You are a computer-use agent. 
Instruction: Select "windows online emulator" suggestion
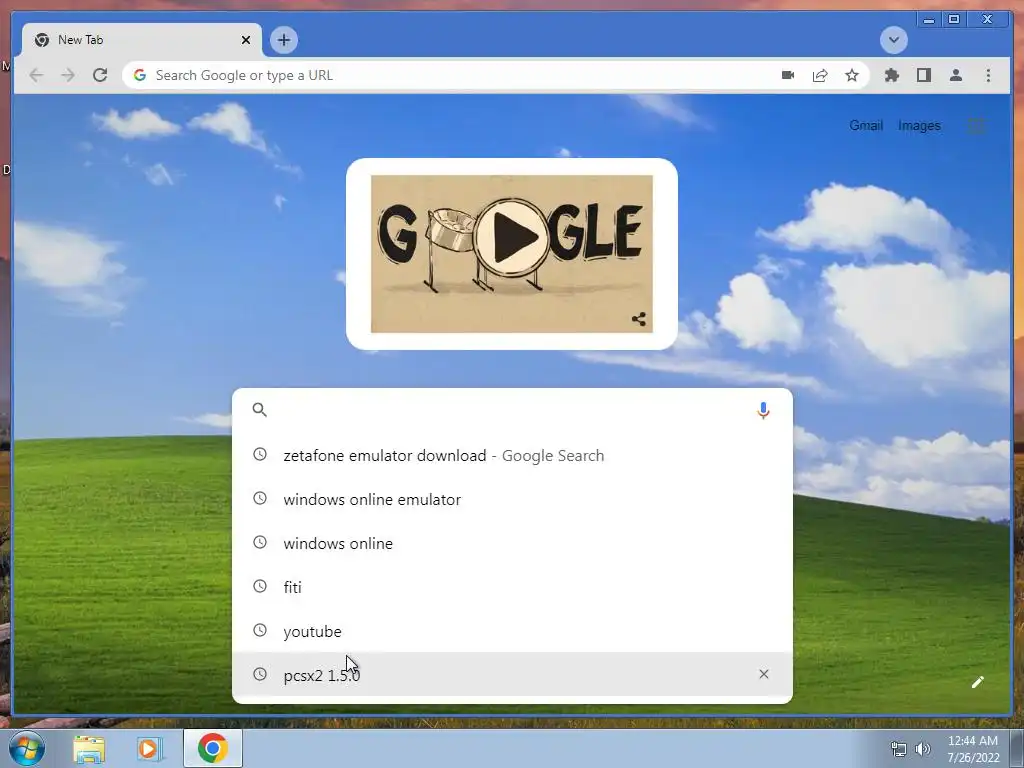coord(512,499)
